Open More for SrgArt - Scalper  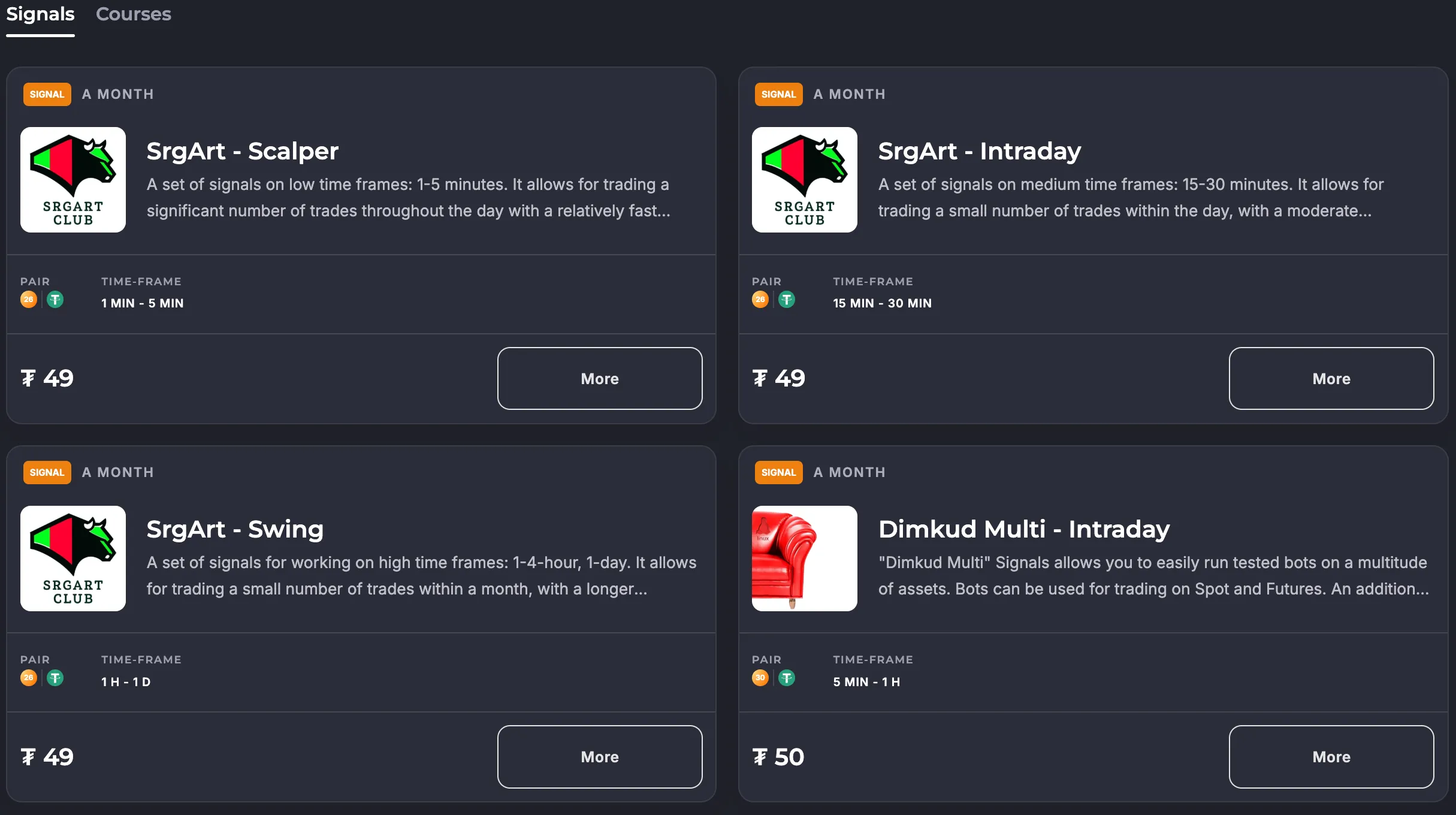599,379
